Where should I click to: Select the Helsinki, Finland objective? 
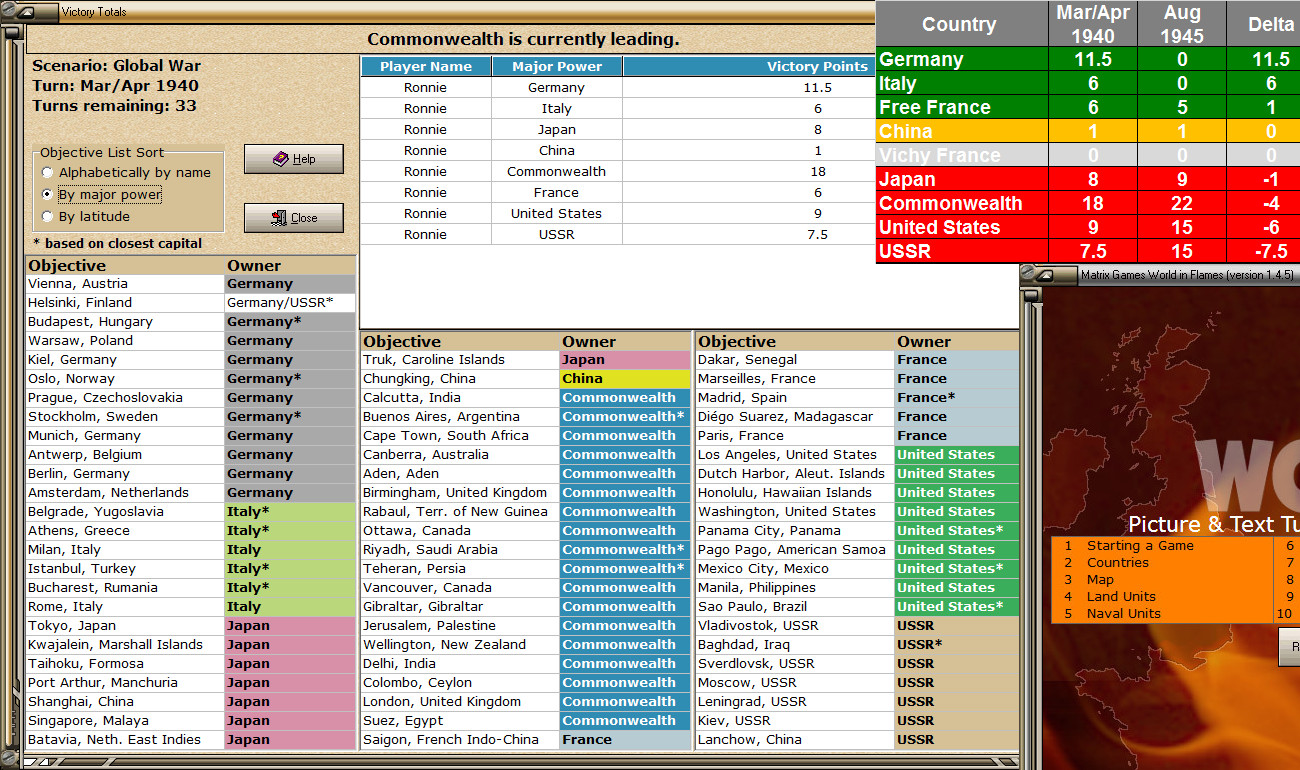[125, 303]
